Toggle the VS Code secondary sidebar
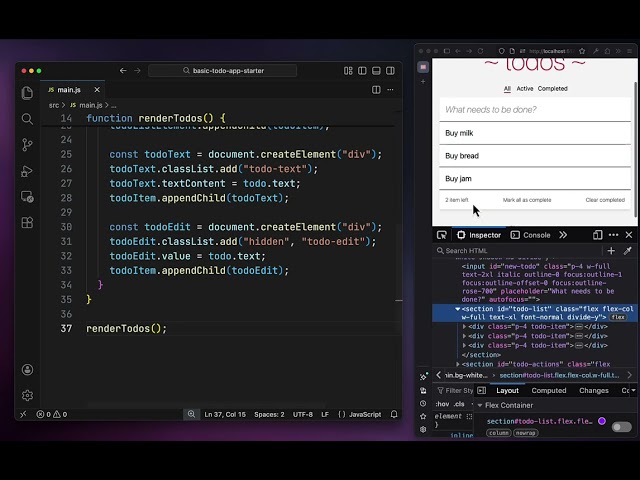The height and width of the screenshot is (480, 640). point(390,71)
